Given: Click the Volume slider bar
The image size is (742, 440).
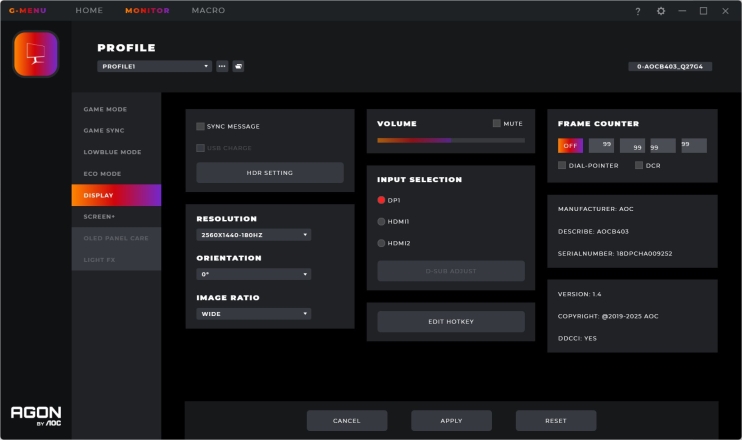Looking at the screenshot, I should 450,141.
